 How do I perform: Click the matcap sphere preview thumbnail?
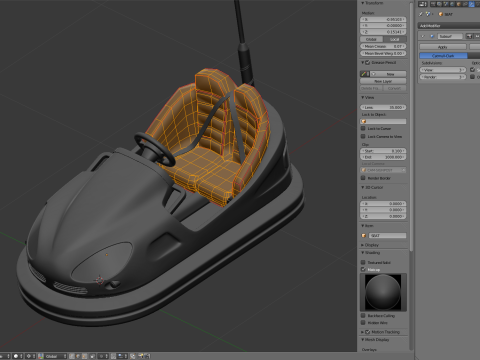(383, 292)
